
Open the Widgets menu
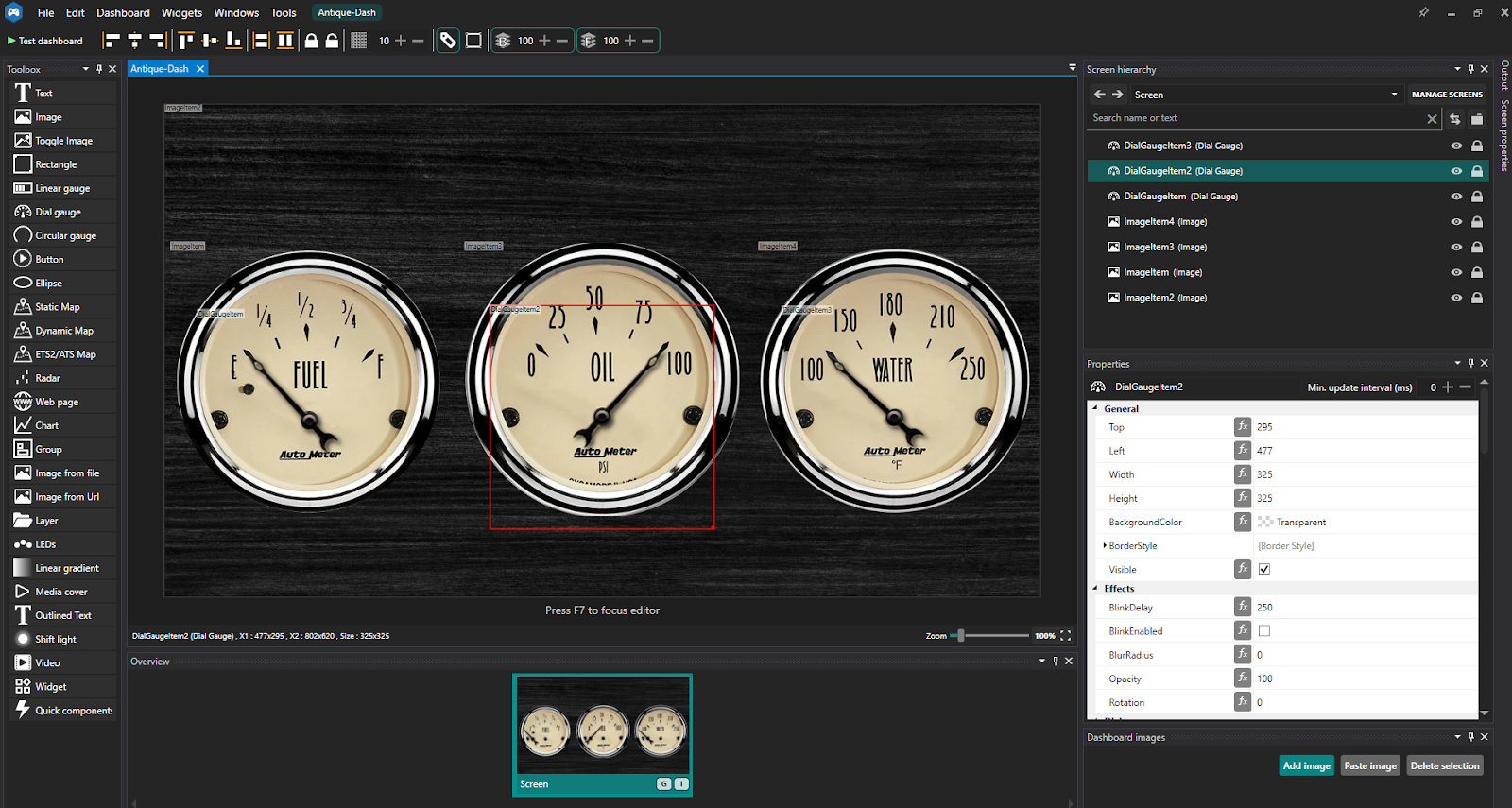point(181,12)
